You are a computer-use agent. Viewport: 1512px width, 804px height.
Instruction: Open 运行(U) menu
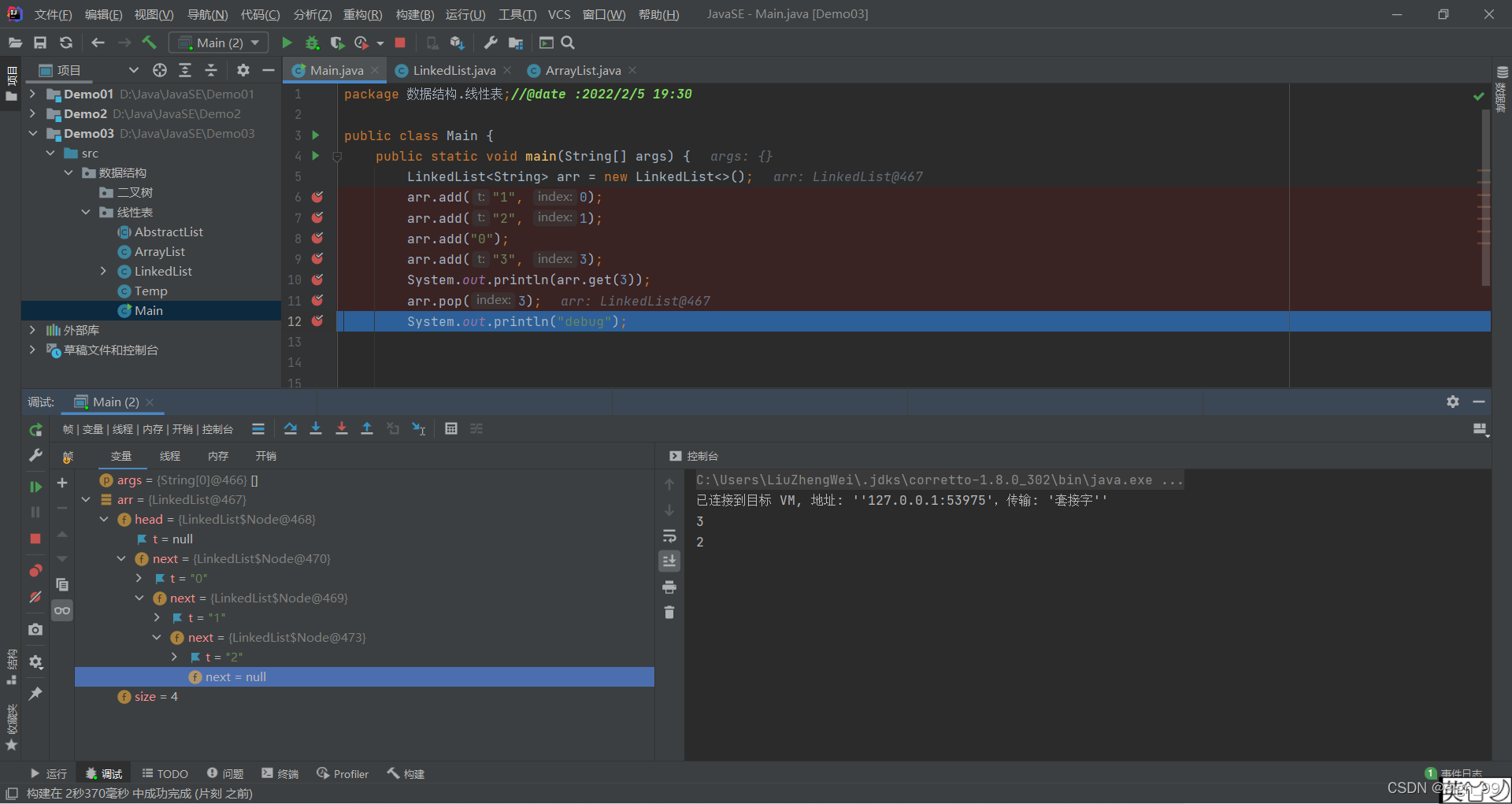tap(465, 14)
